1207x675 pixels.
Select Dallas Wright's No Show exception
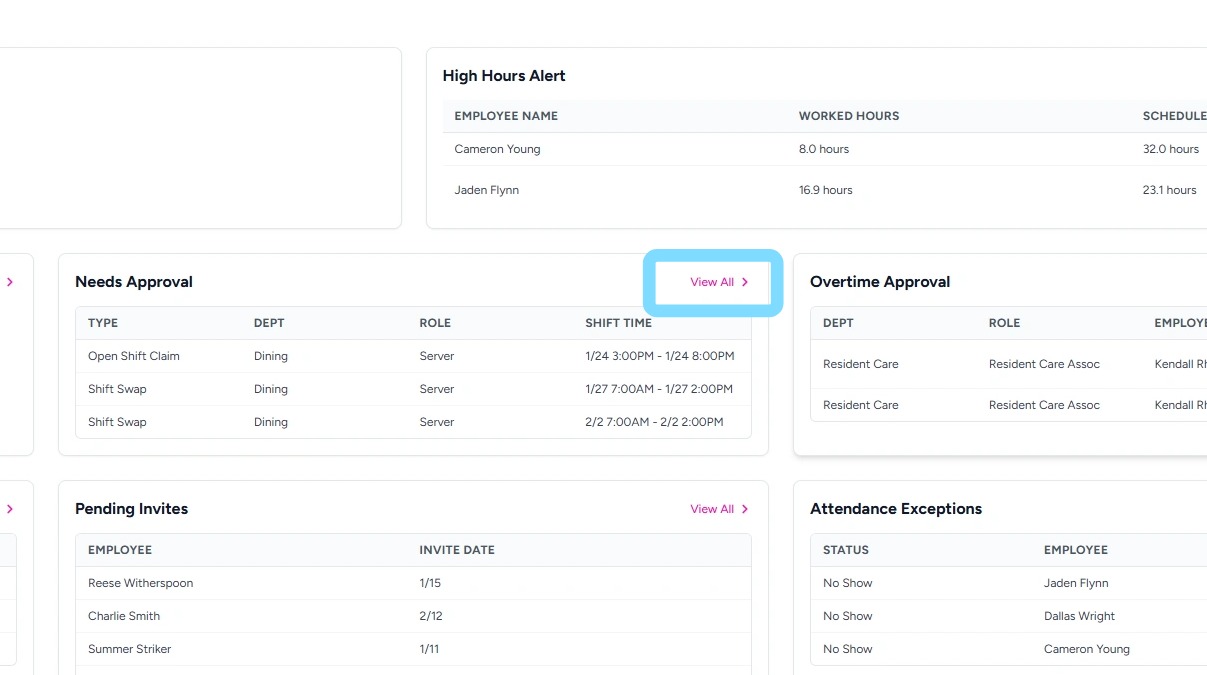1079,616
